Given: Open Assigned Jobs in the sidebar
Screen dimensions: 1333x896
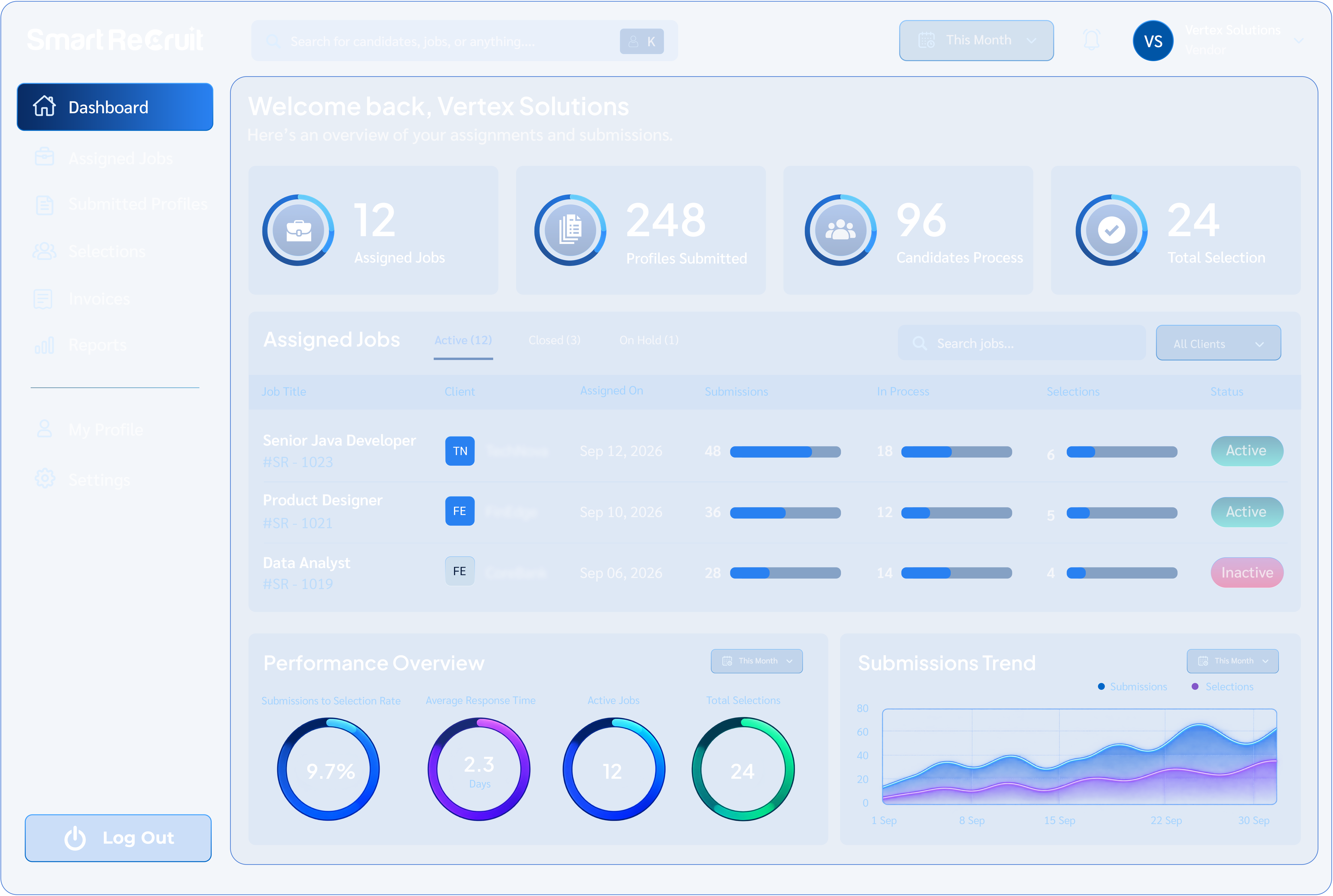Looking at the screenshot, I should (x=103, y=158).
